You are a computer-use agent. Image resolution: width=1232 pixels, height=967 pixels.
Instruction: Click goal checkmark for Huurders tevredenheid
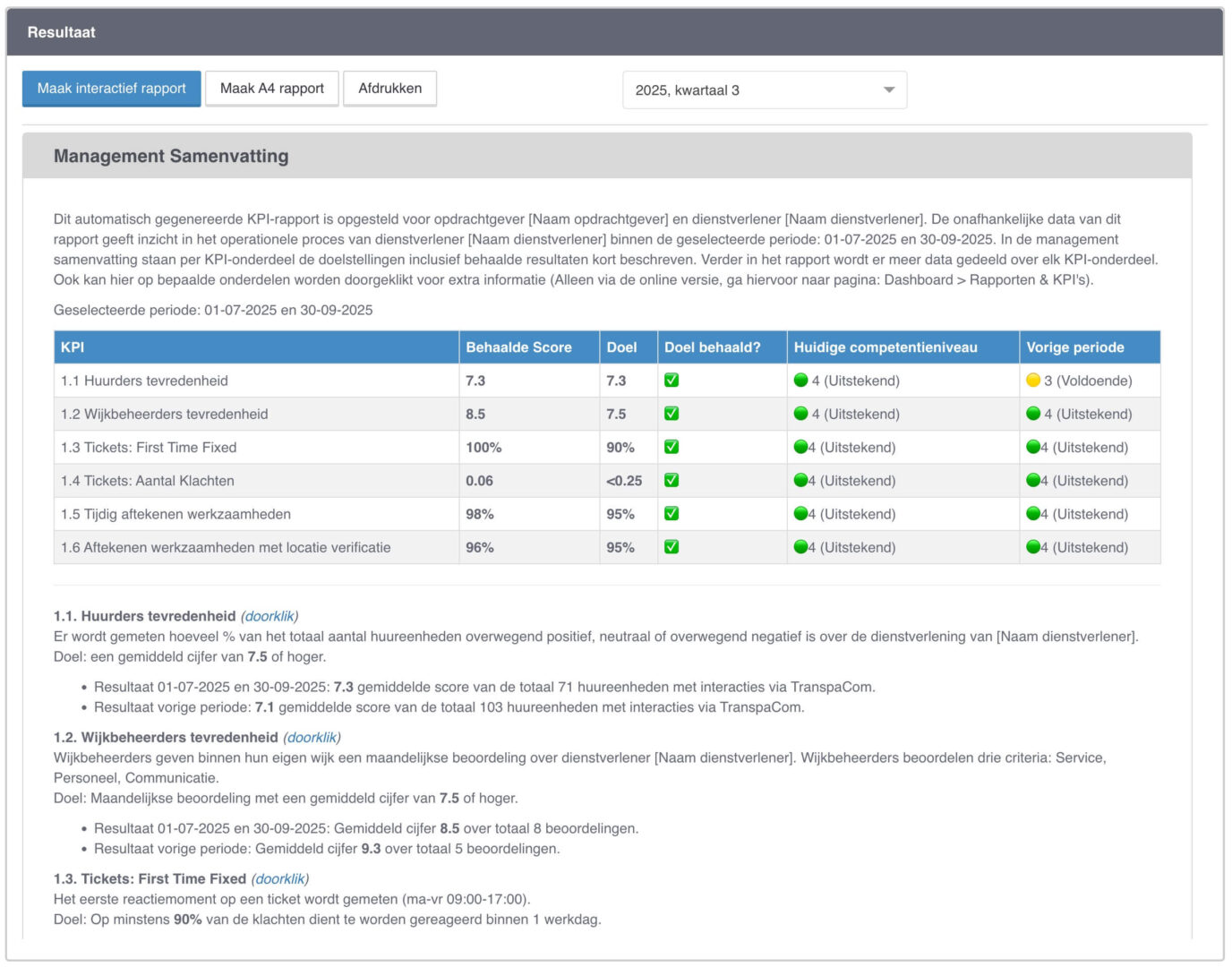tap(672, 381)
